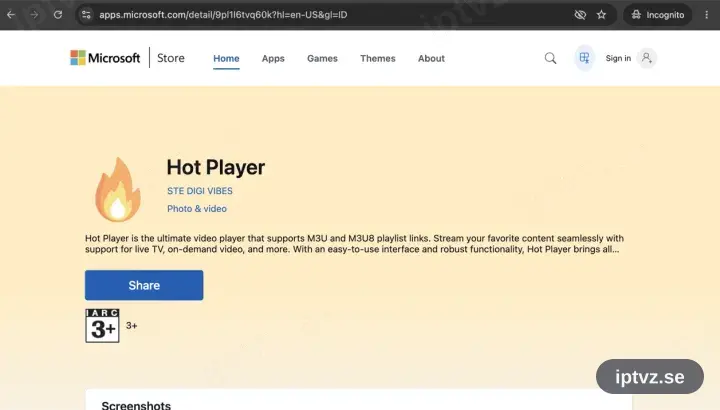This screenshot has height=410, width=720.
Task: Open site information icon in address bar
Action: (x=86, y=15)
